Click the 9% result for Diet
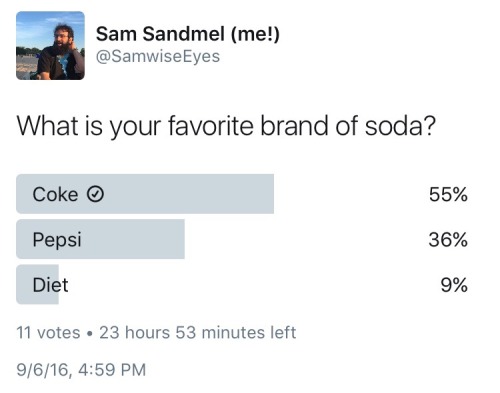 (x=454, y=285)
